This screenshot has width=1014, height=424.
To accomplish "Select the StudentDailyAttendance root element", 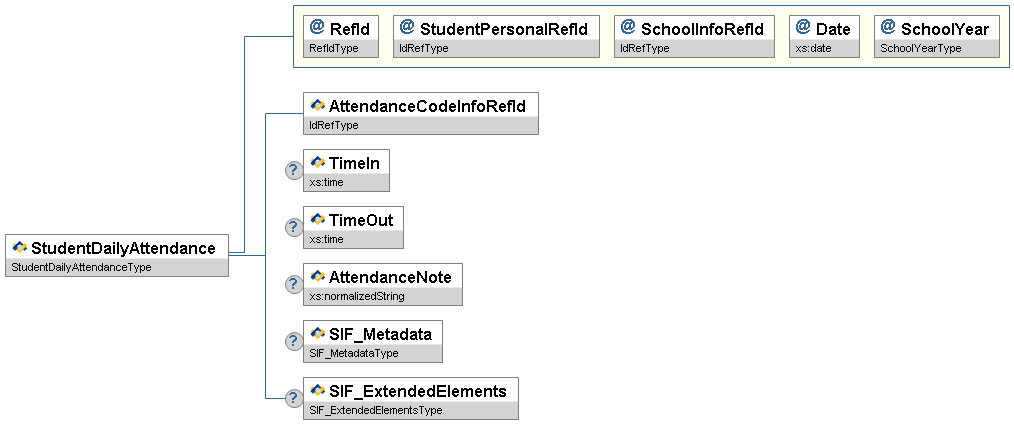I will tap(123, 248).
